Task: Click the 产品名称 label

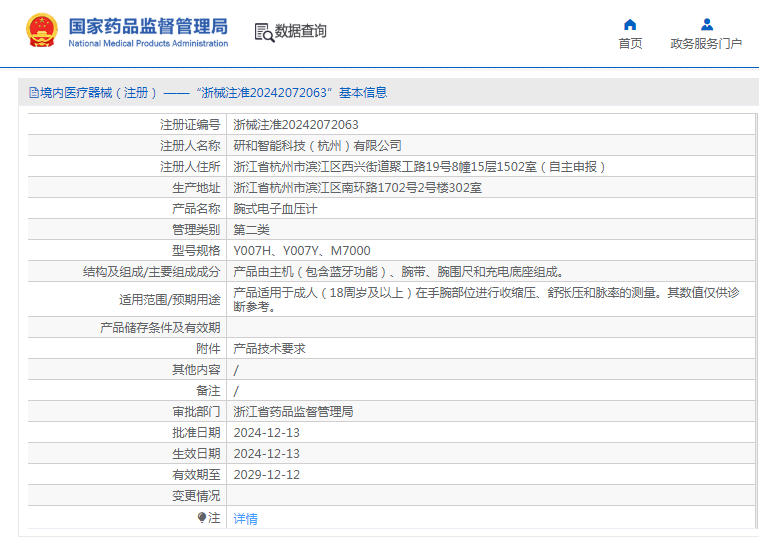Action: pyautogui.click(x=196, y=209)
